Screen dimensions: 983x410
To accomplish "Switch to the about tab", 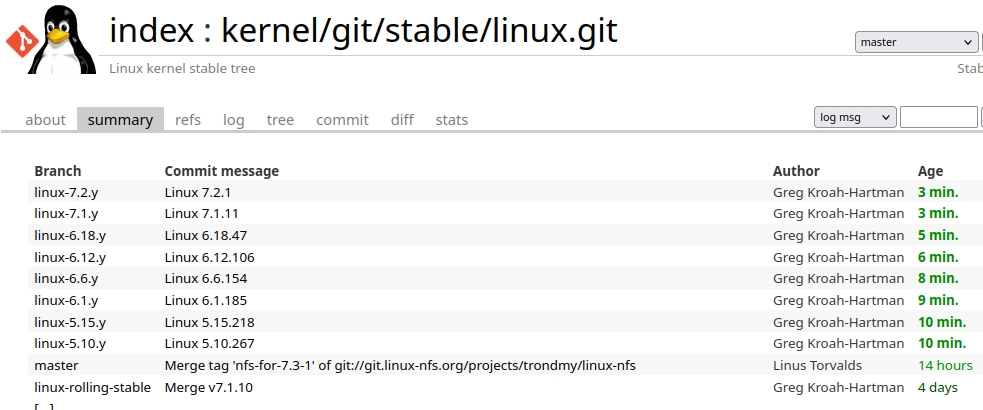I will (x=45, y=120).
